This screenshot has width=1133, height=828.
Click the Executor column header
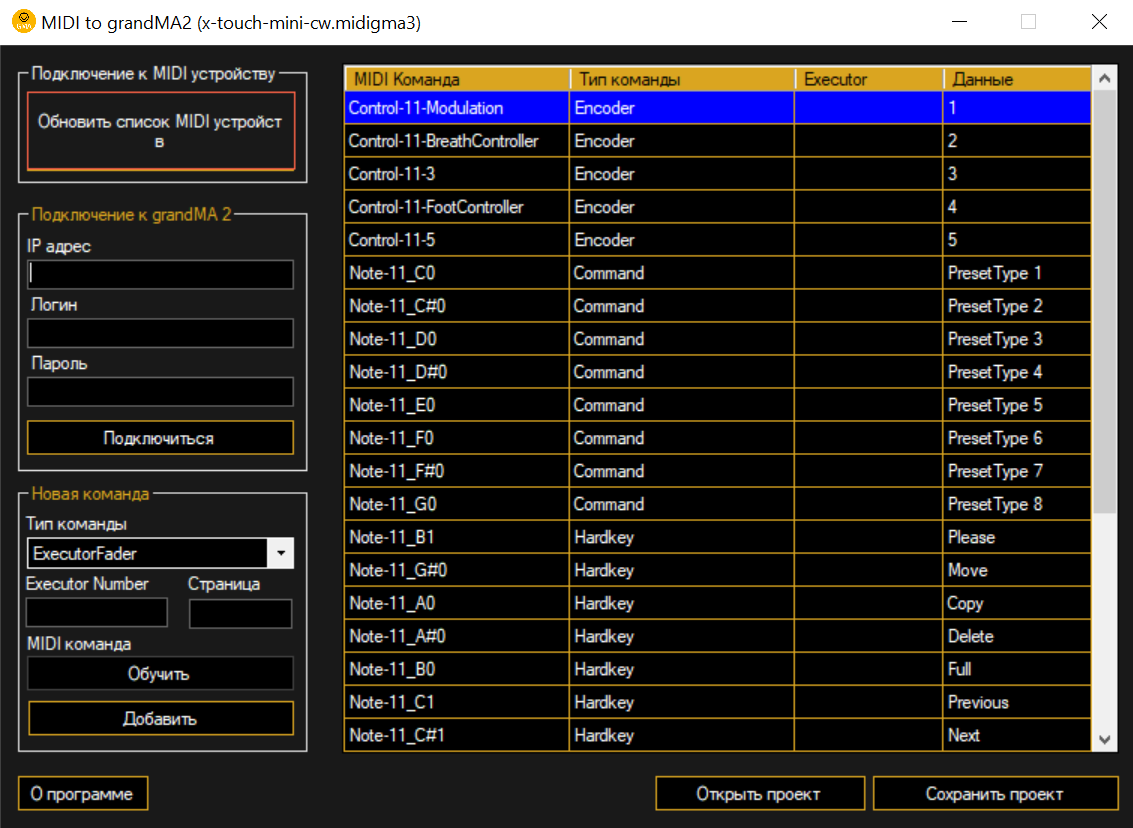click(x=869, y=79)
